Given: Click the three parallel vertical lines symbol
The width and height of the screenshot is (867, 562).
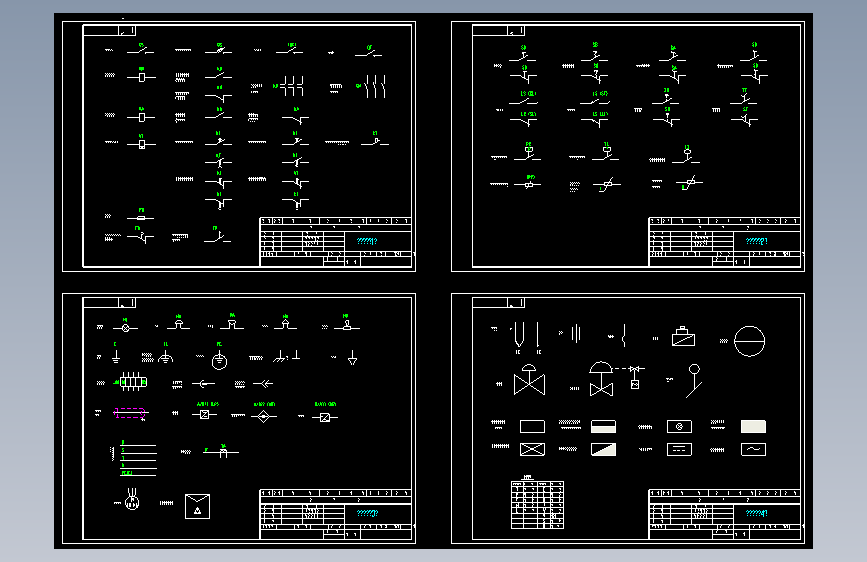Looking at the screenshot, I should pyautogui.click(x=576, y=334).
